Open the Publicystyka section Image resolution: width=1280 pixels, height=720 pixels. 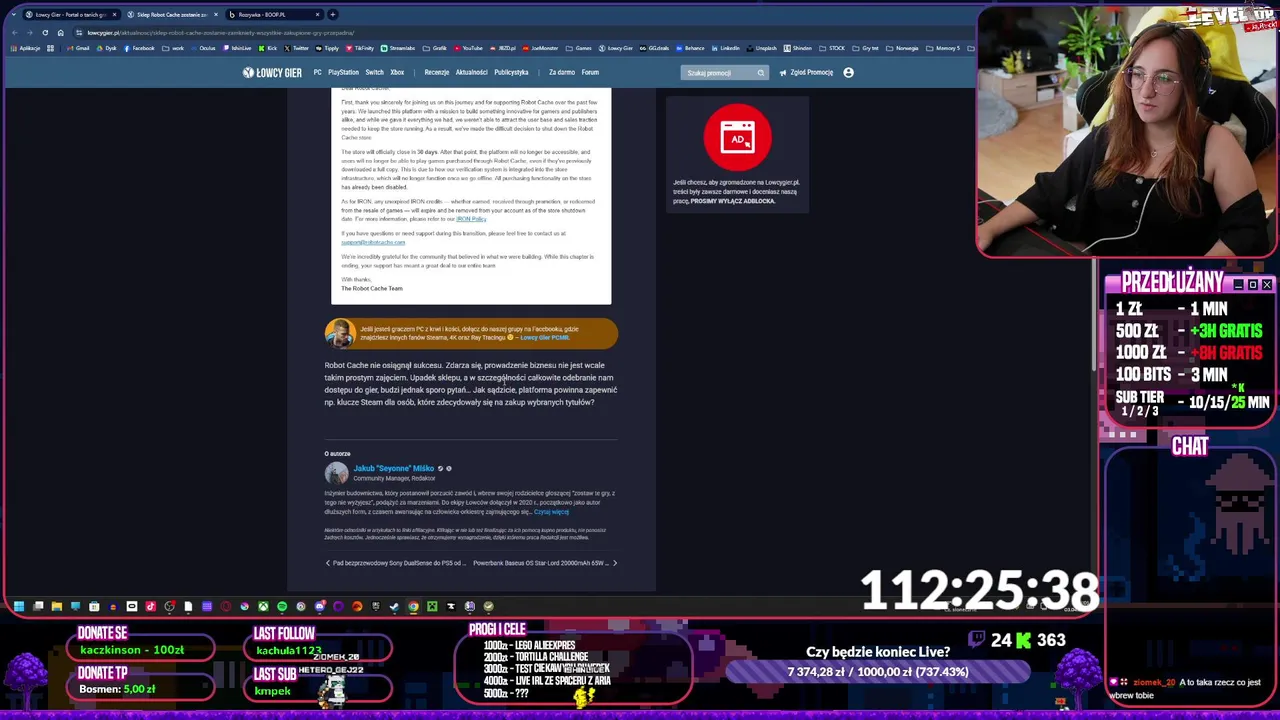point(510,72)
